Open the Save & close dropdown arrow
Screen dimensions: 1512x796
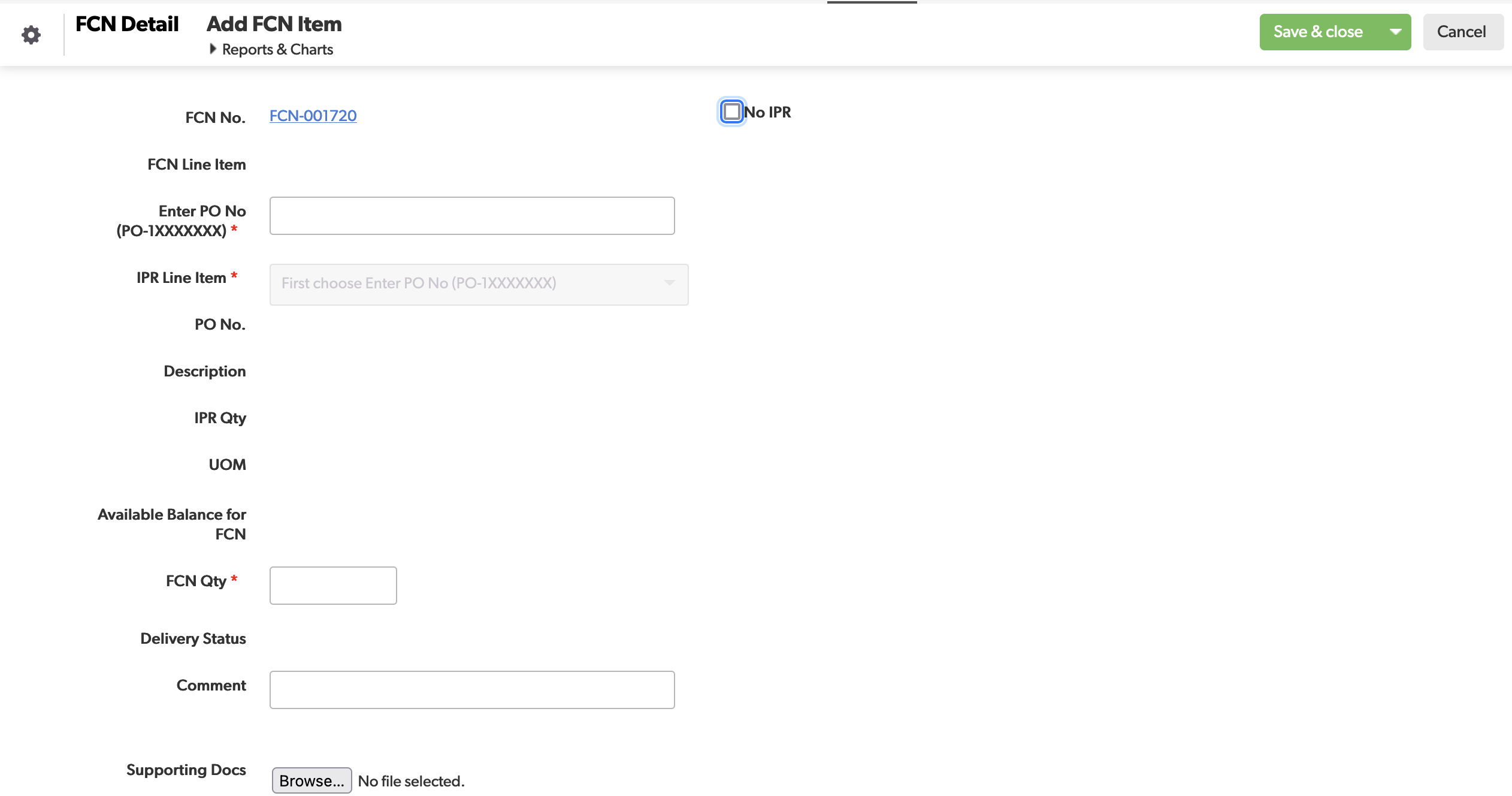(1395, 32)
